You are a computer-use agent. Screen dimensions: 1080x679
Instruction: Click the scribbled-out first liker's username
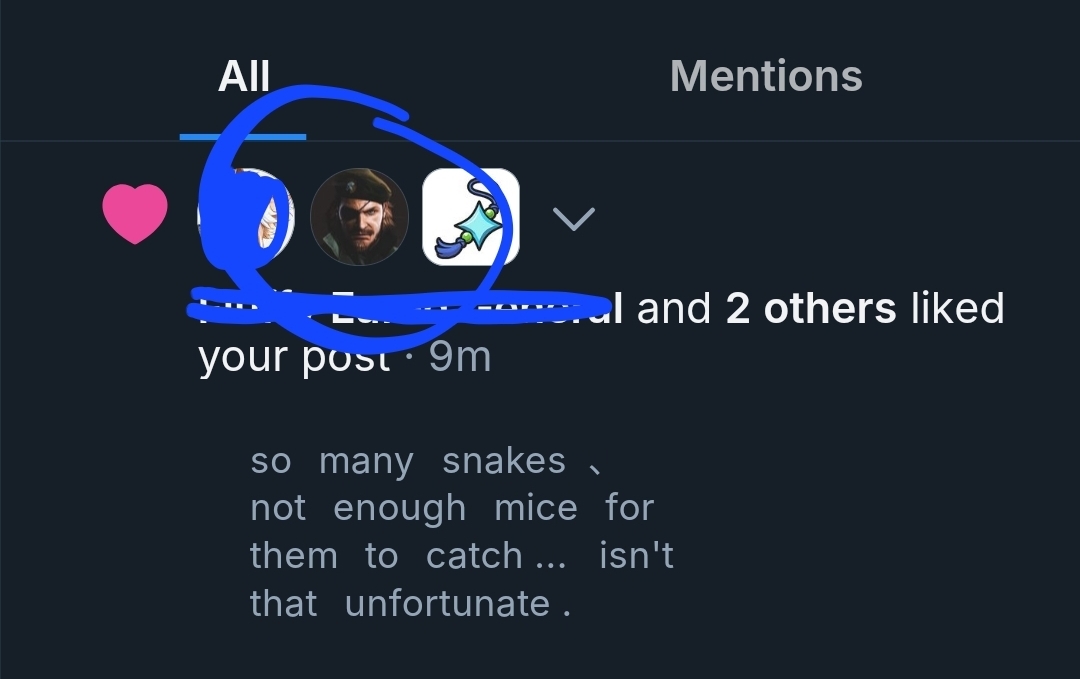coord(400,308)
